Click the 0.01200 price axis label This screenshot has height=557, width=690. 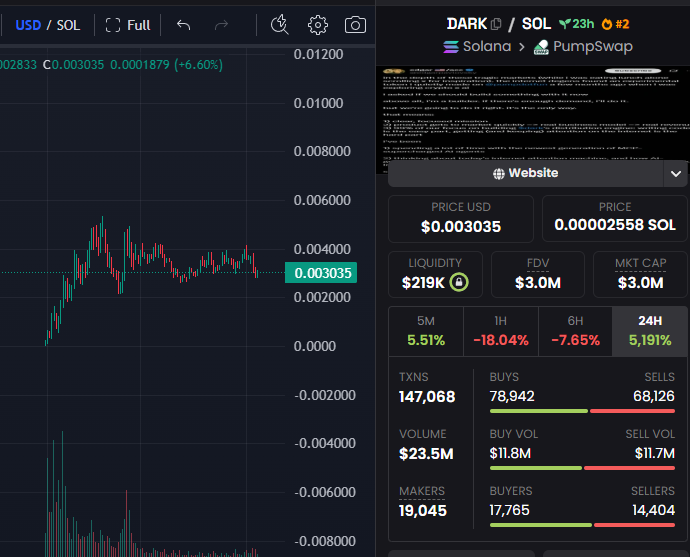tap(318, 55)
